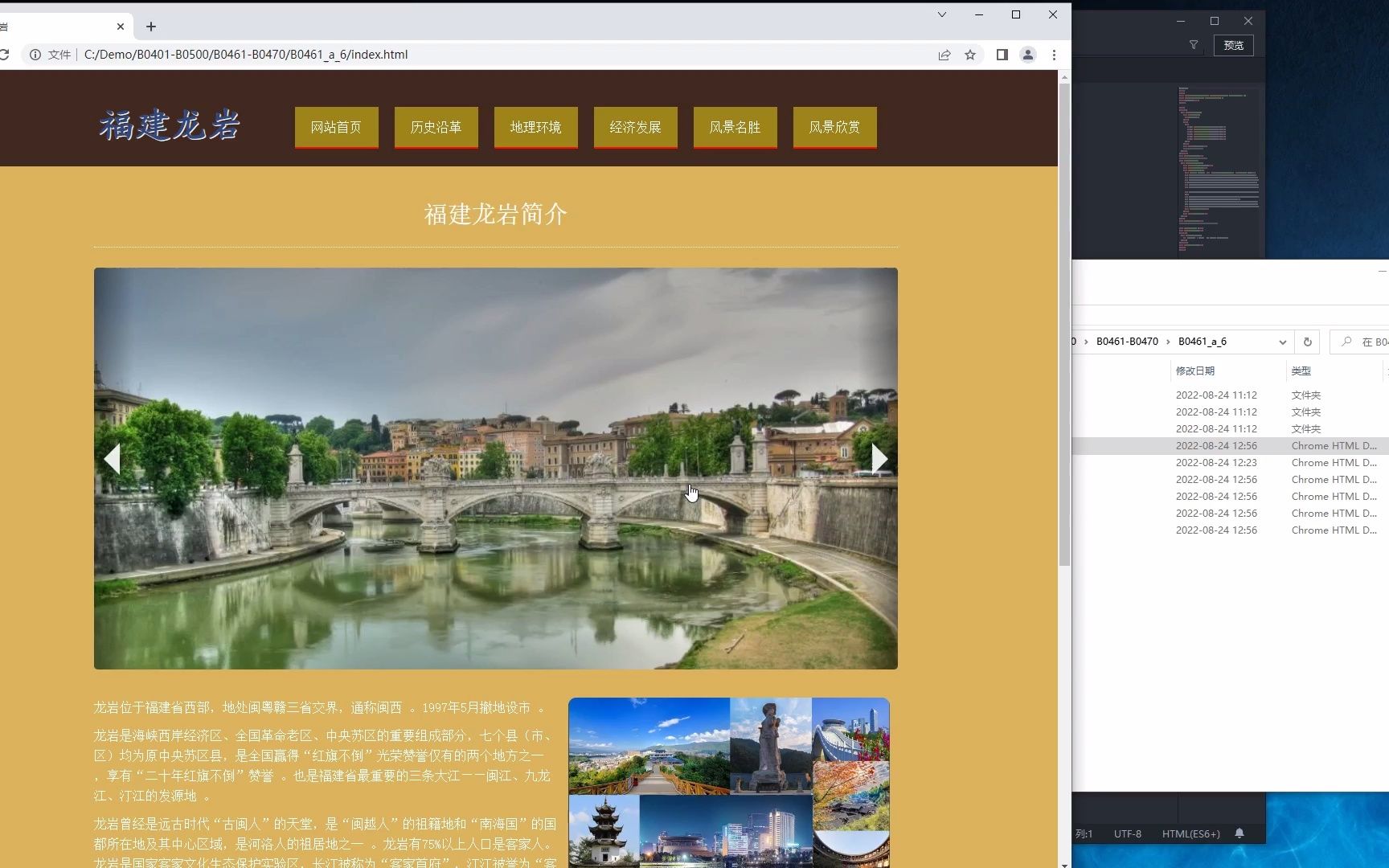Click the 福建龙岩 site logo
Screen dimensions: 1389x868
click(x=170, y=125)
